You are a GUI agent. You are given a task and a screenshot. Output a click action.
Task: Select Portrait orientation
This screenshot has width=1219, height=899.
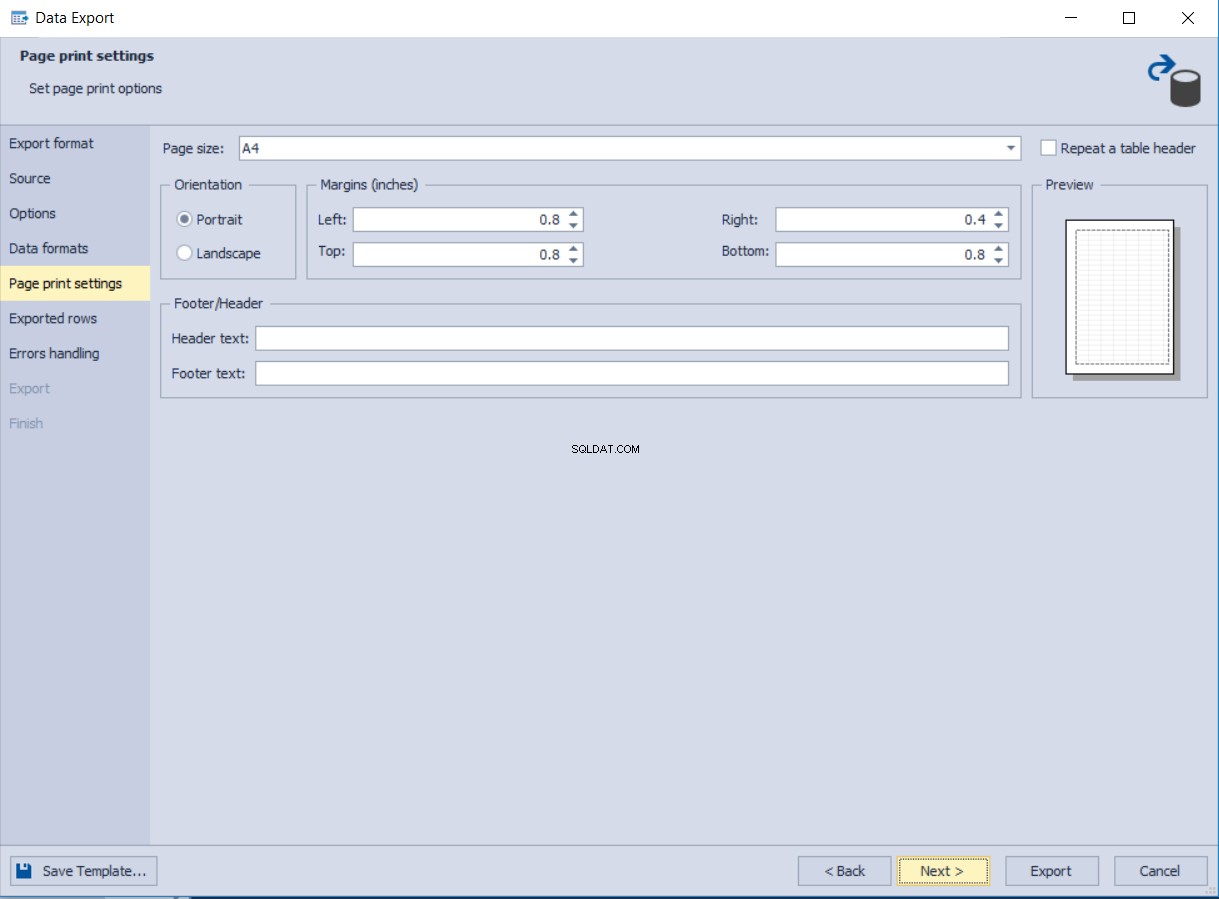(184, 219)
